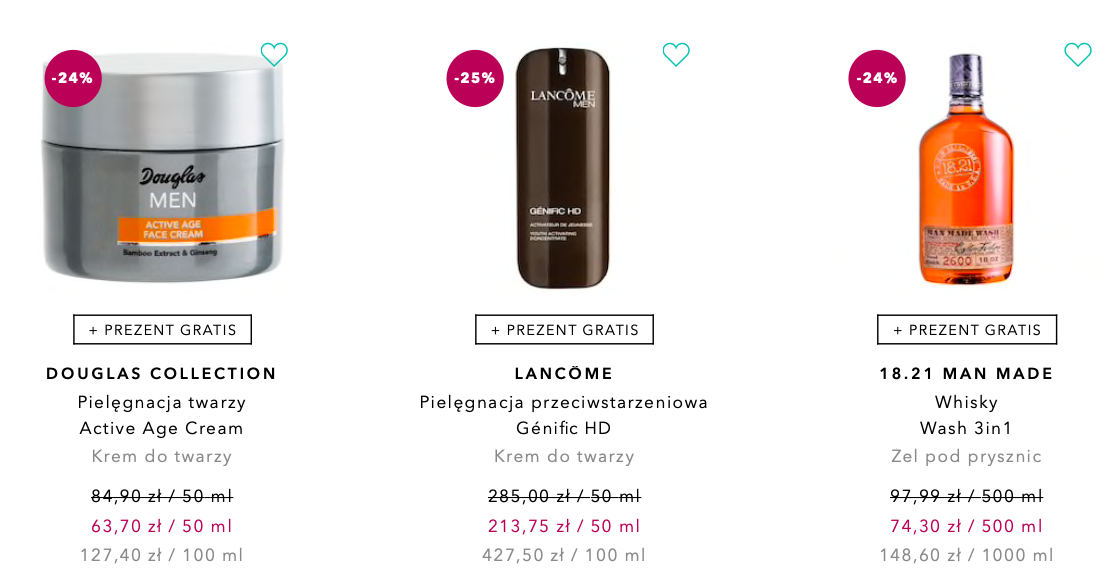This screenshot has width=1118, height=572.
Task: Toggle wishlist heart for Lancôme Génific HD
Action: coord(676,55)
